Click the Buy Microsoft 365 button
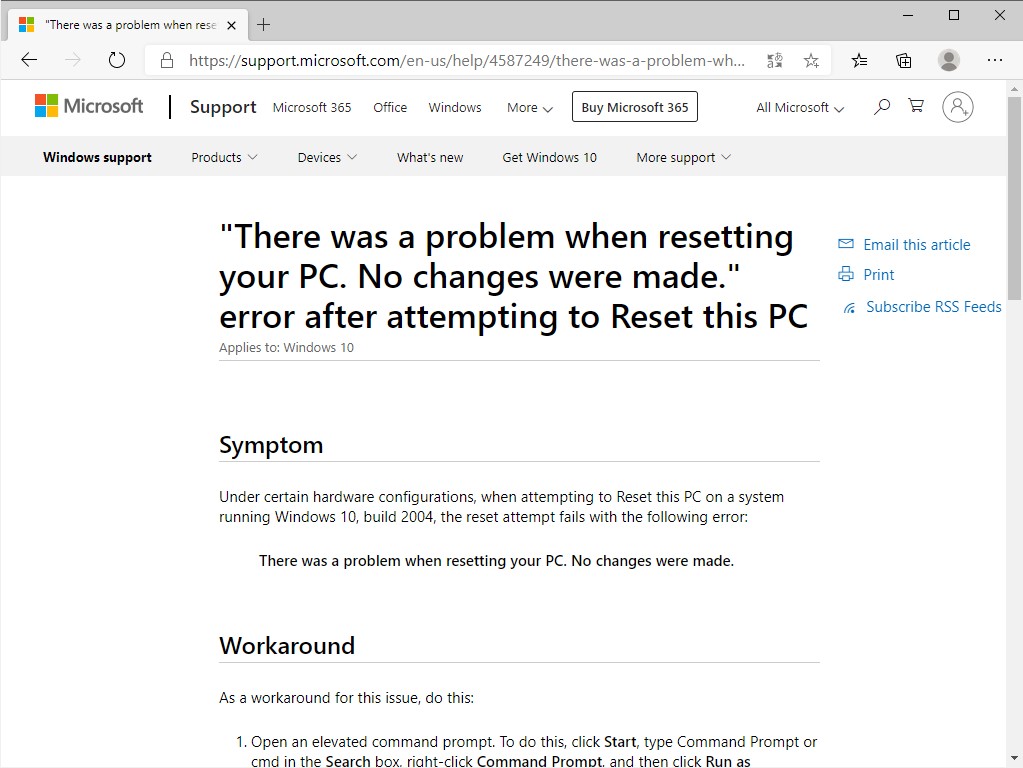The height and width of the screenshot is (768, 1023). point(635,107)
